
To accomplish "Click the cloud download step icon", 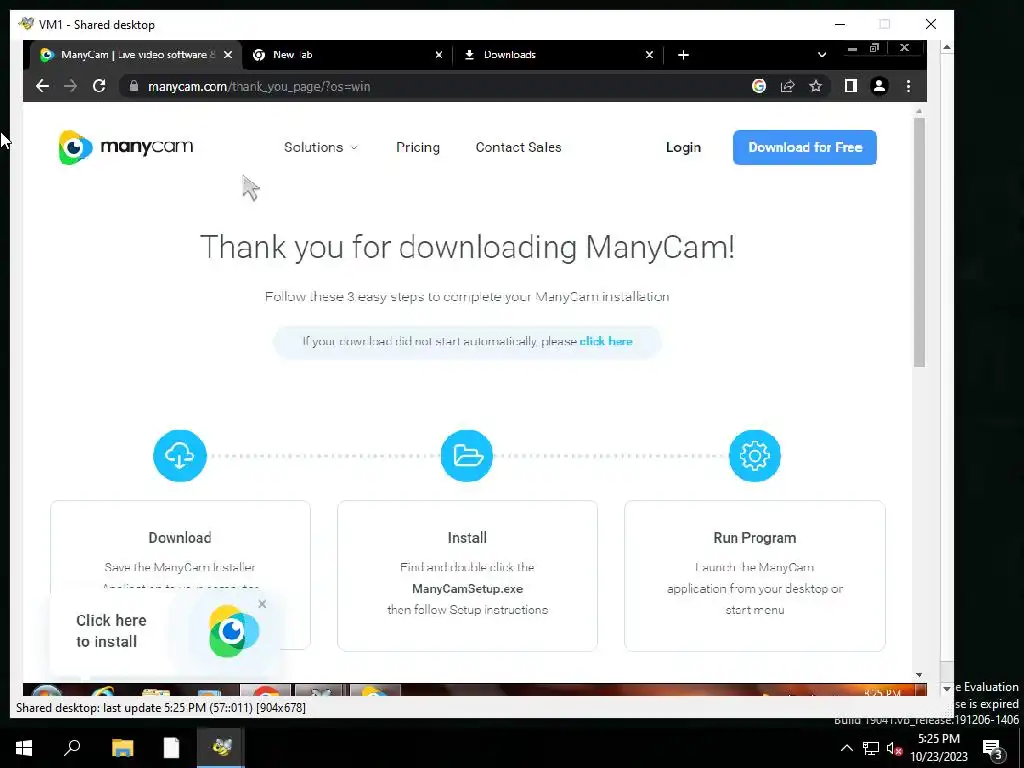I will coord(180,456).
